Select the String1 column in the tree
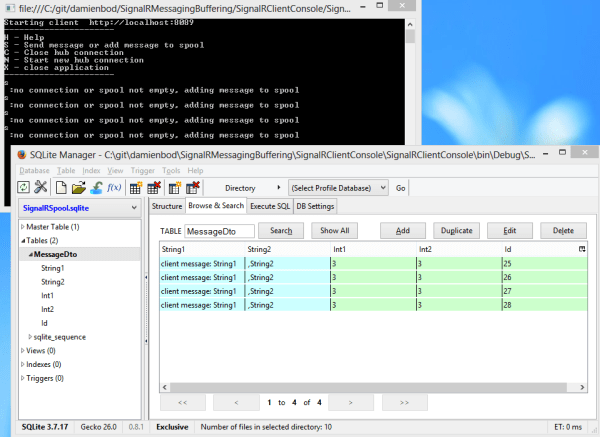The width and height of the screenshot is (600, 437). pyautogui.click(x=52, y=268)
